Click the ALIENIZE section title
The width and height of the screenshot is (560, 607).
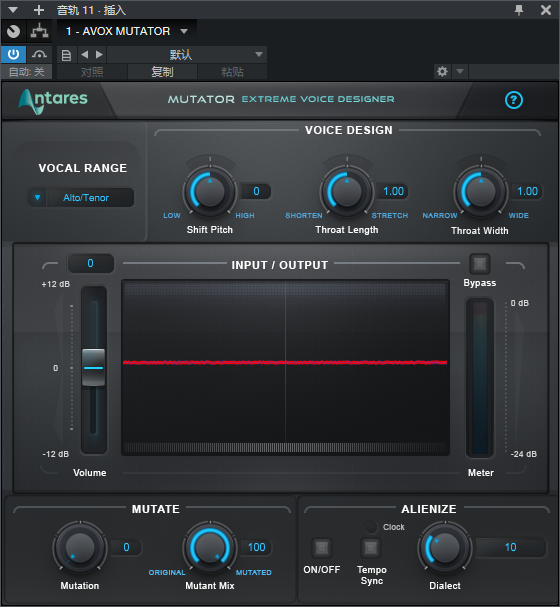coord(429,509)
